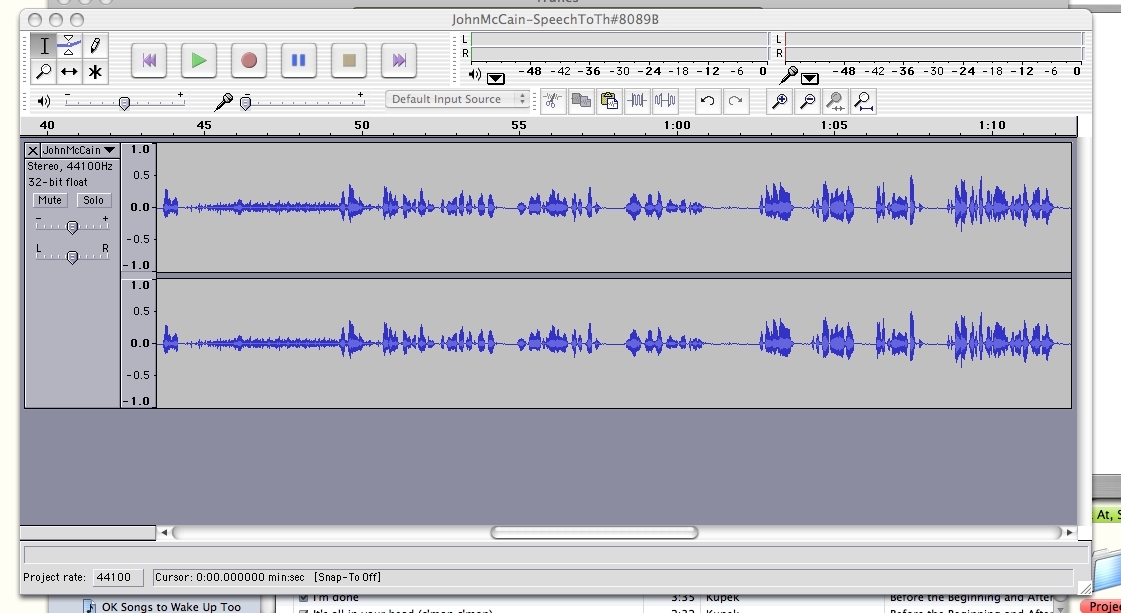Image resolution: width=1121 pixels, height=613 pixels.
Task: Solo the JohnMcCain track
Action: 93,200
